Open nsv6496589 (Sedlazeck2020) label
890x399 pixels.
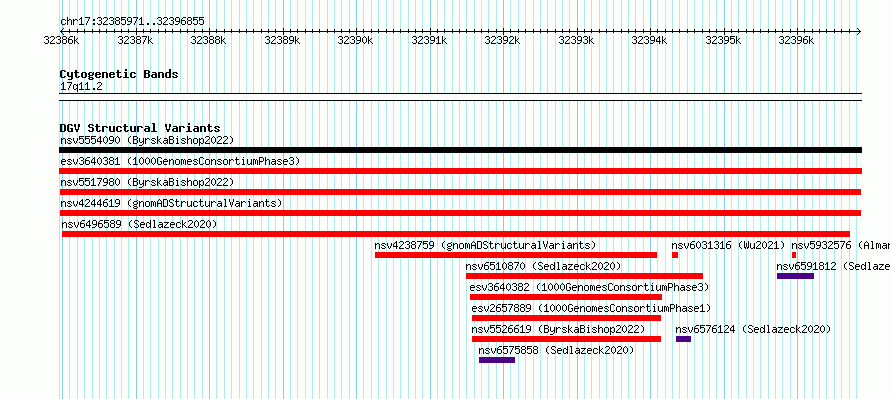coord(140,224)
